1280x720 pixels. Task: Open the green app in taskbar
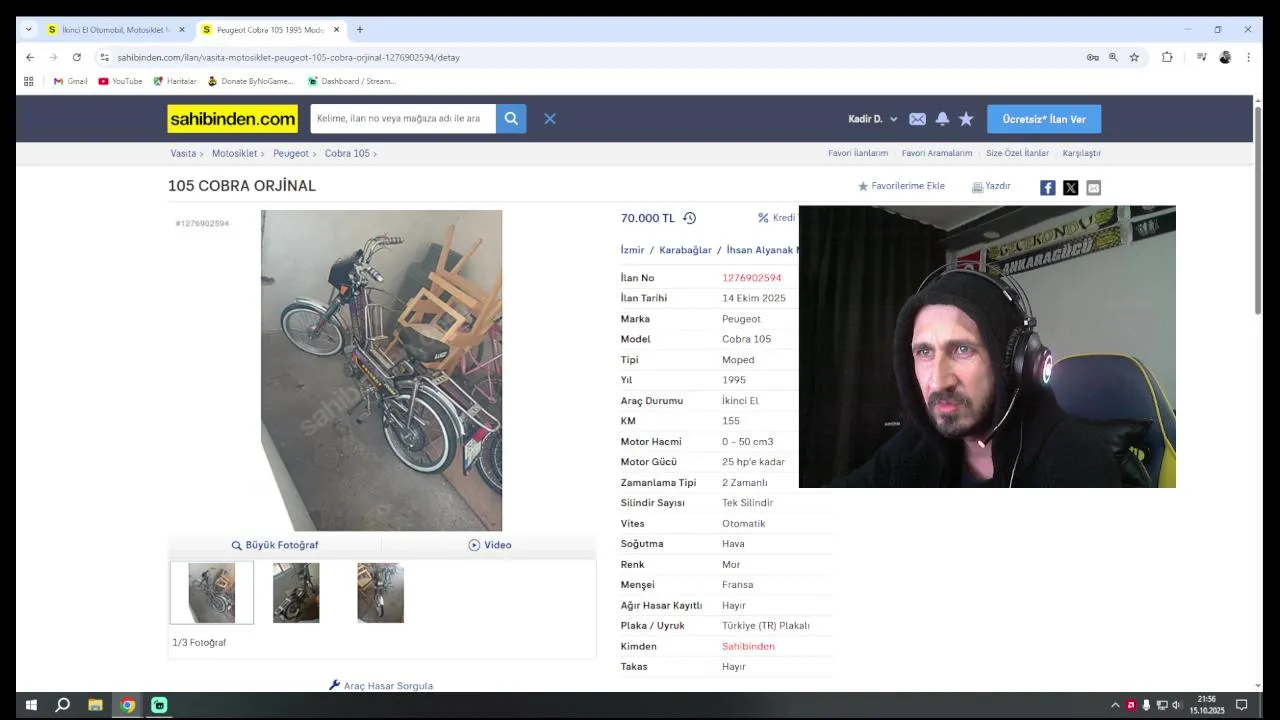coord(159,705)
